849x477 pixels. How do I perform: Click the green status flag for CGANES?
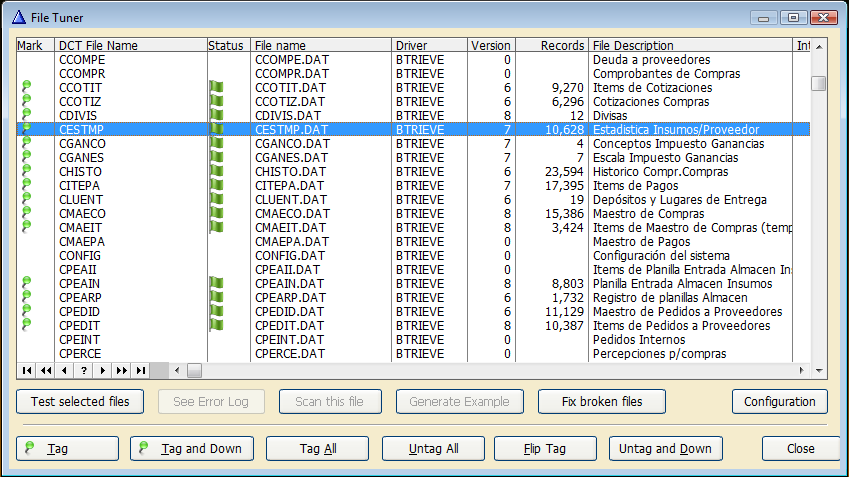pos(217,158)
